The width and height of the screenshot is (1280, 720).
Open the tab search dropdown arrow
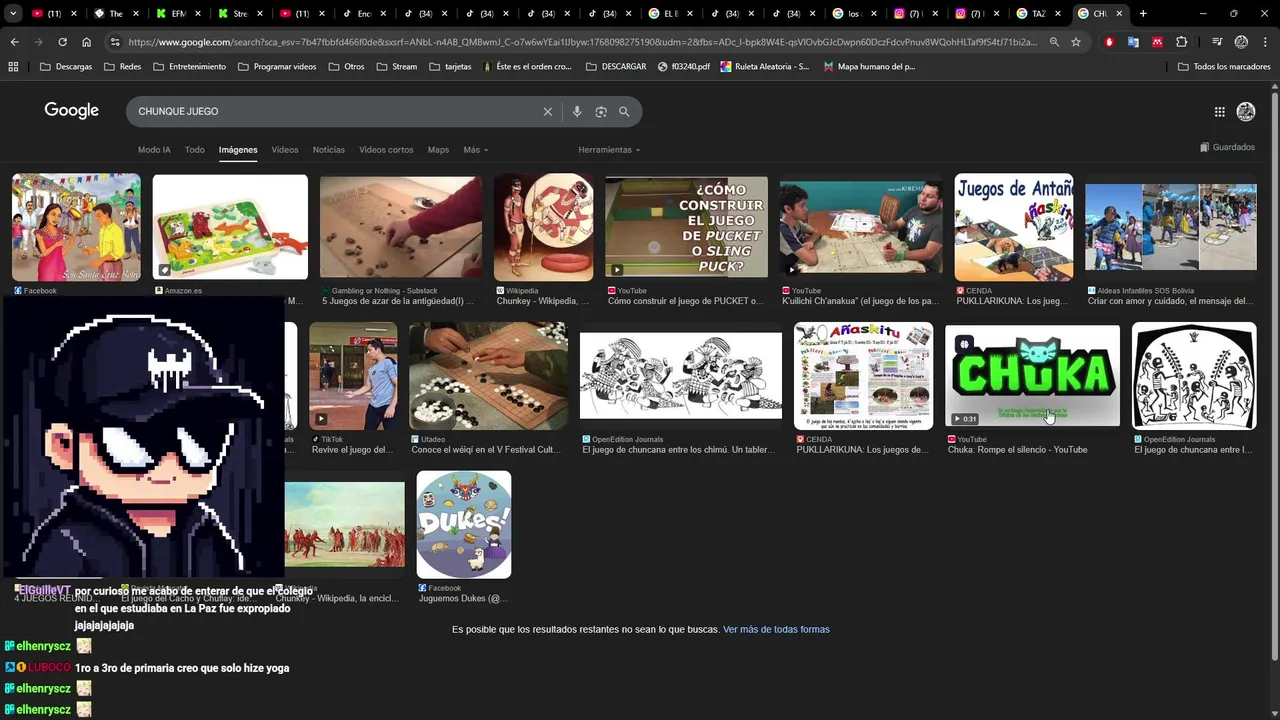[x=13, y=14]
